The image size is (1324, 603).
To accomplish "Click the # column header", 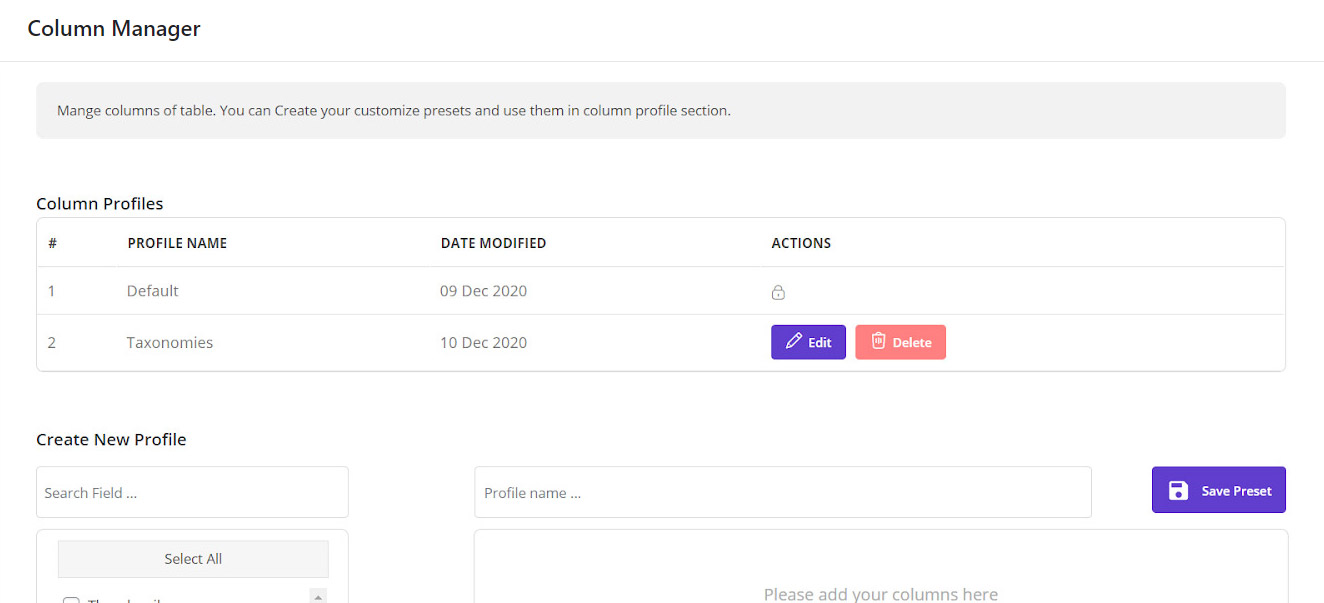I will point(52,243).
